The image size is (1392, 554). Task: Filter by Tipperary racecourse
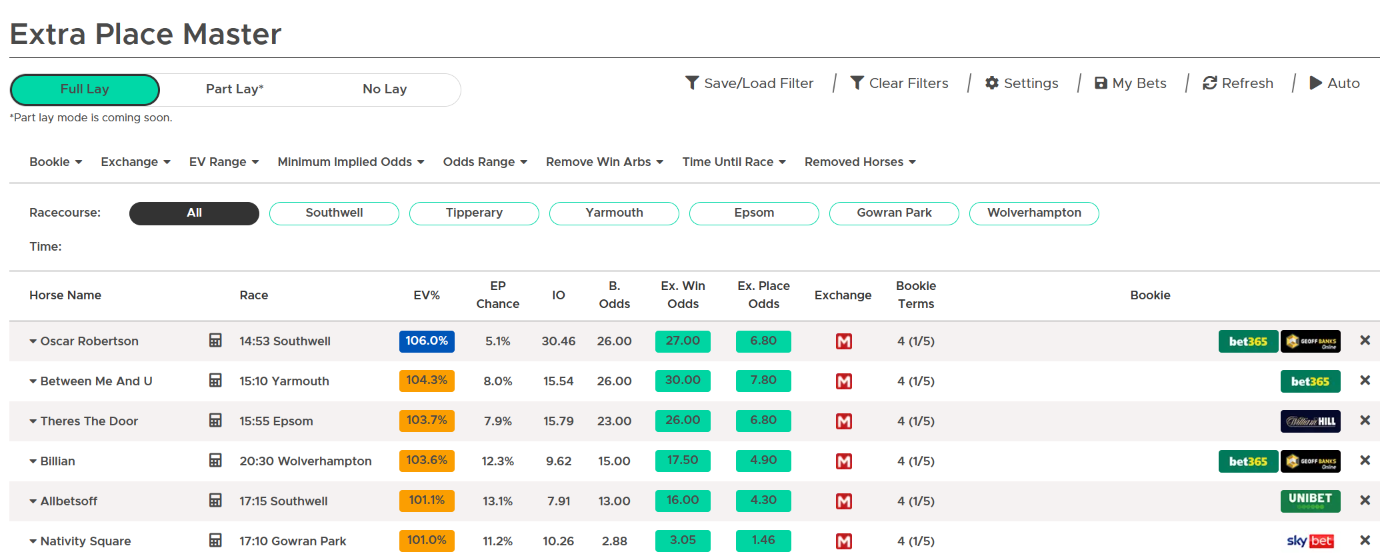point(474,213)
